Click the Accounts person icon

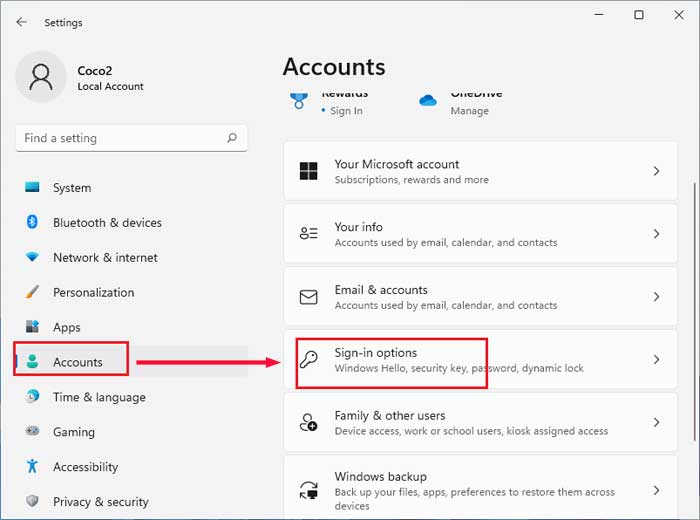click(32, 362)
